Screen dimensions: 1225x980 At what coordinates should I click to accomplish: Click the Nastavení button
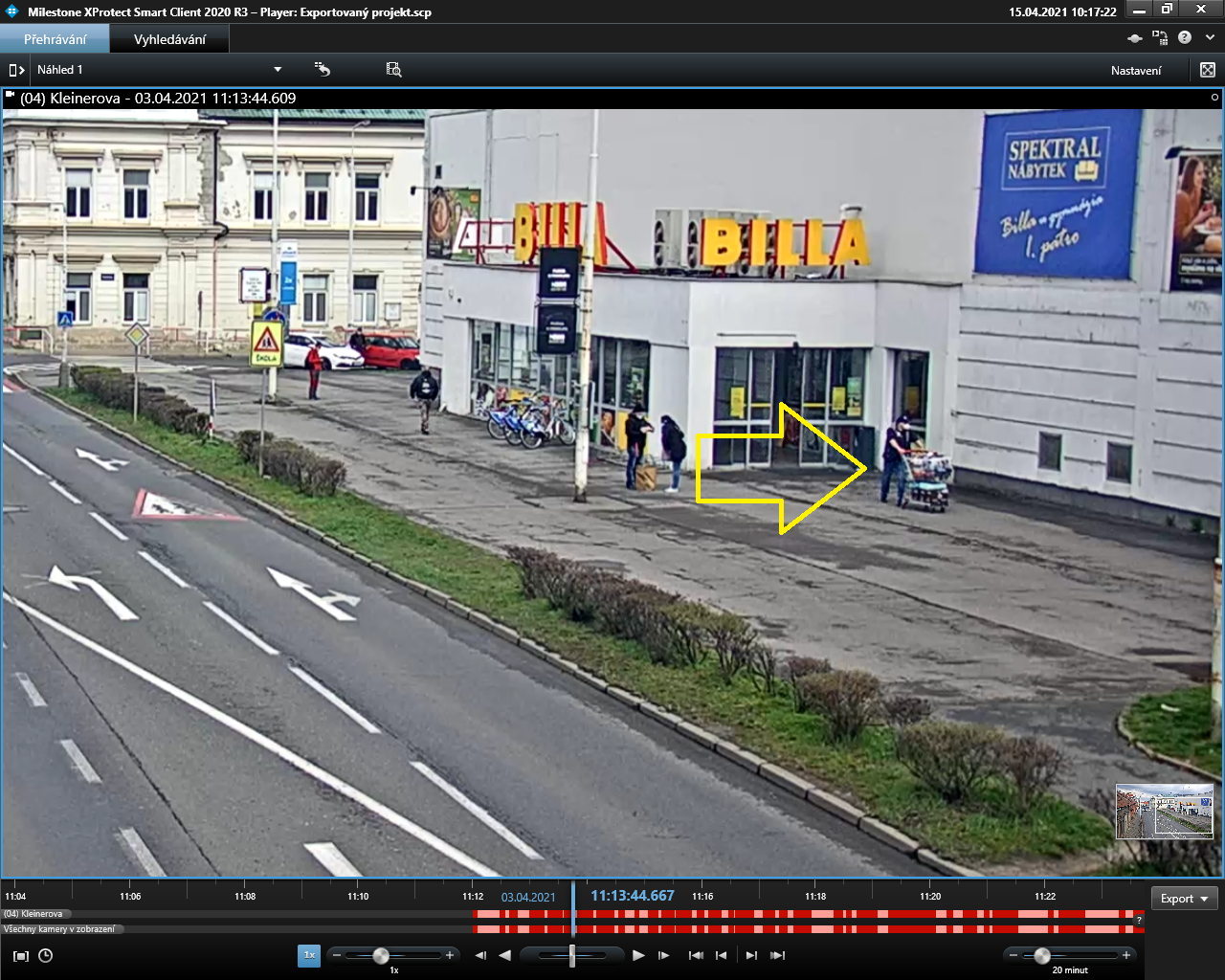pos(1136,70)
